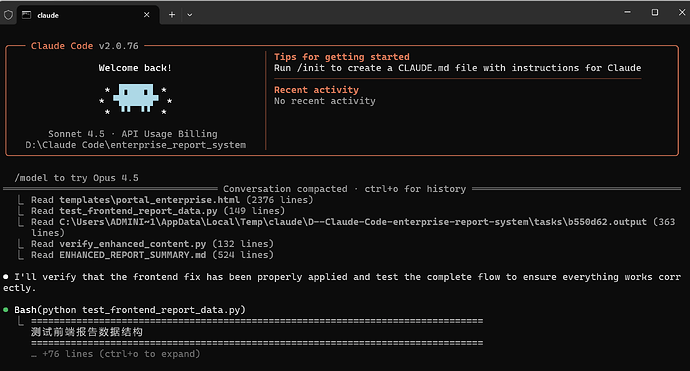Open a new terminal tab with plus

172,15
